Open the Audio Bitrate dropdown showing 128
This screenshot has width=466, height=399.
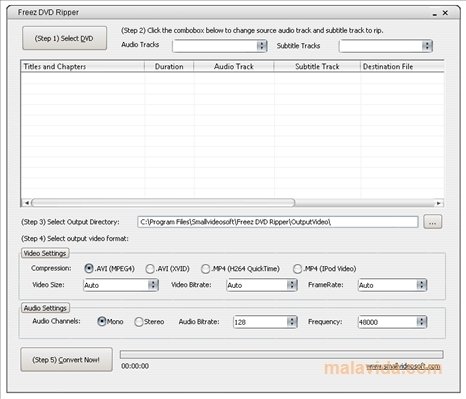pyautogui.click(x=265, y=322)
